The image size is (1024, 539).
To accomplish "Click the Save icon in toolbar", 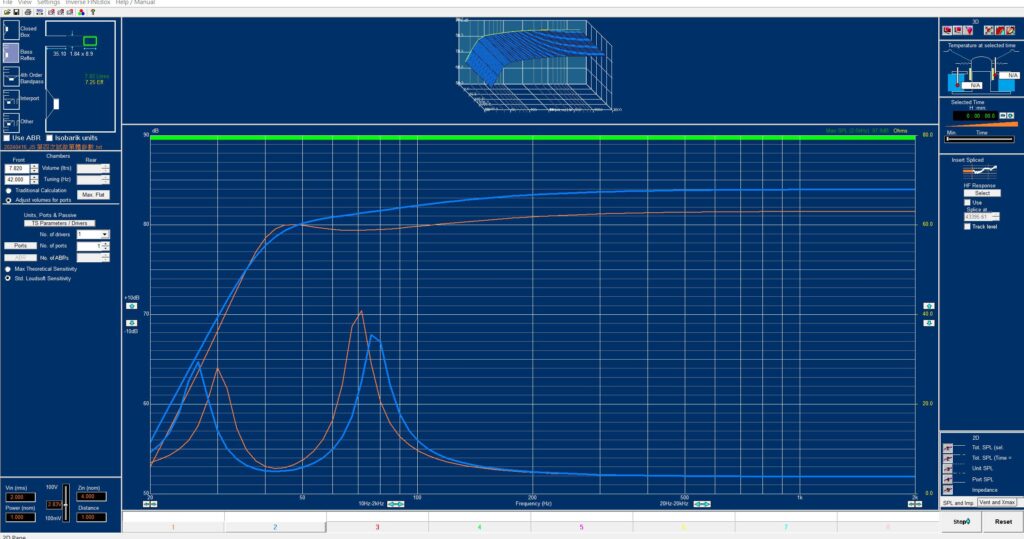I will point(15,12).
